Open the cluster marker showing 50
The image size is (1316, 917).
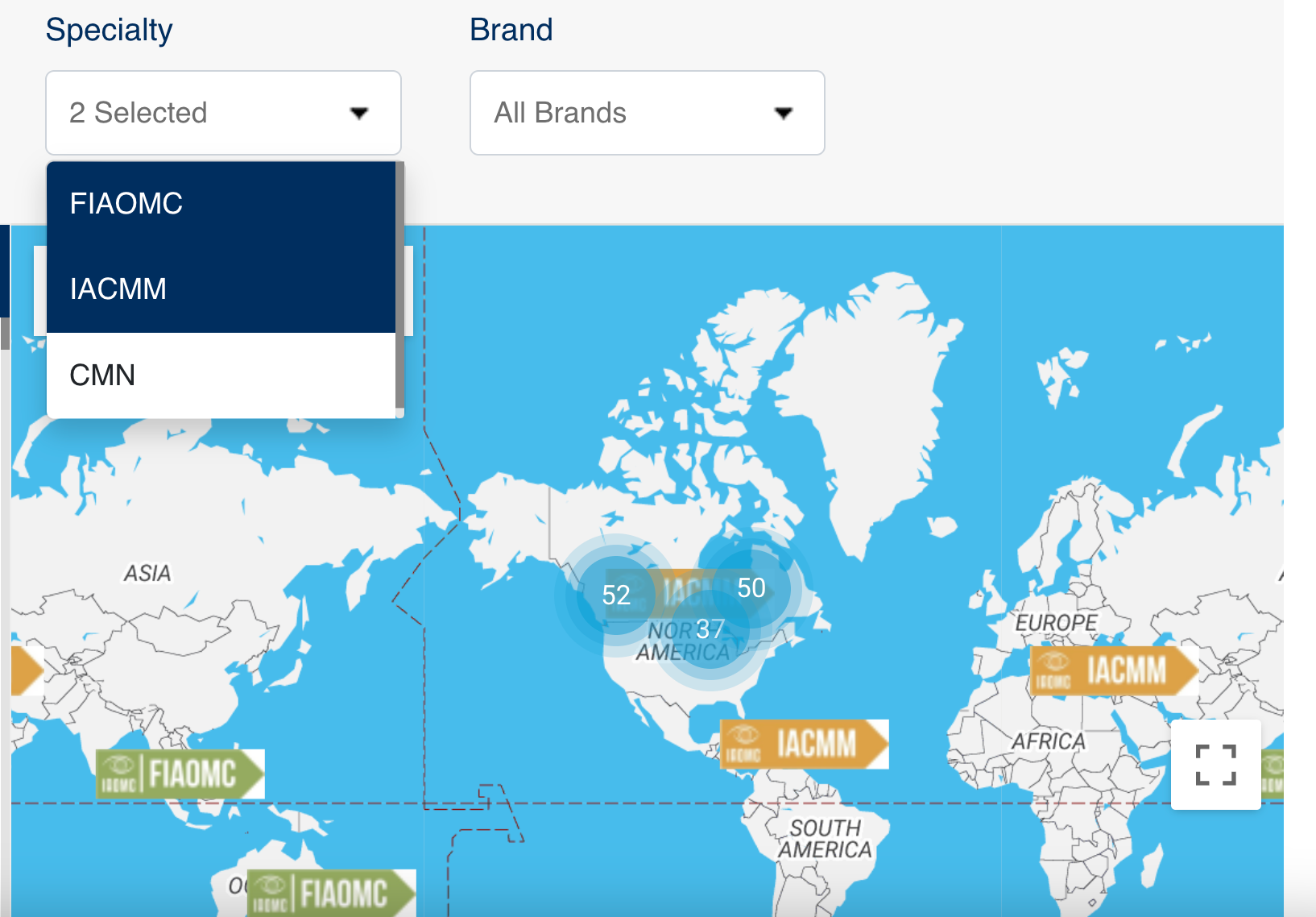(x=751, y=588)
